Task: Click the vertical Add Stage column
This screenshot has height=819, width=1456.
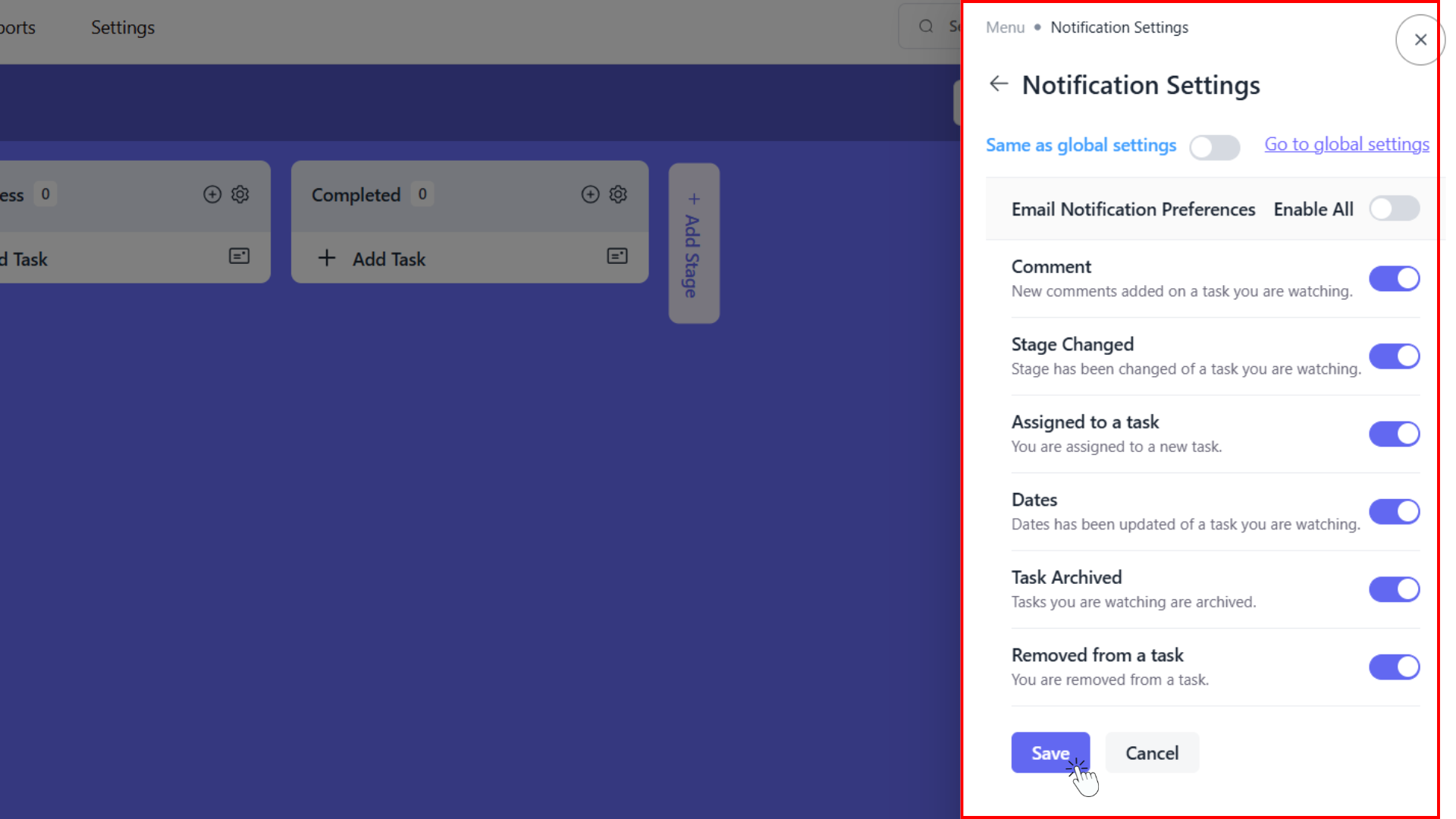Action: [693, 244]
